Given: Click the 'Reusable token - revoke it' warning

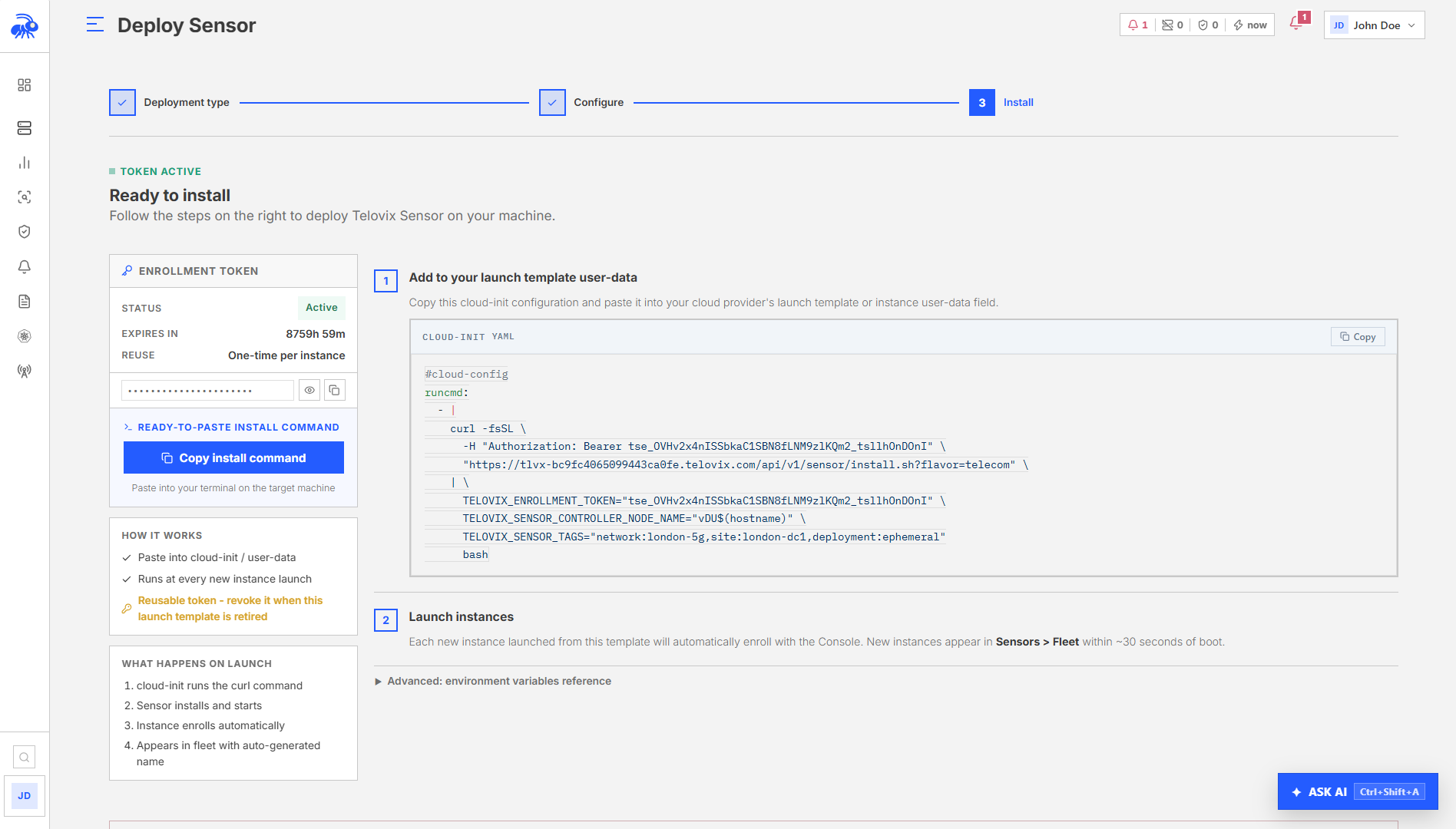Looking at the screenshot, I should (x=230, y=609).
